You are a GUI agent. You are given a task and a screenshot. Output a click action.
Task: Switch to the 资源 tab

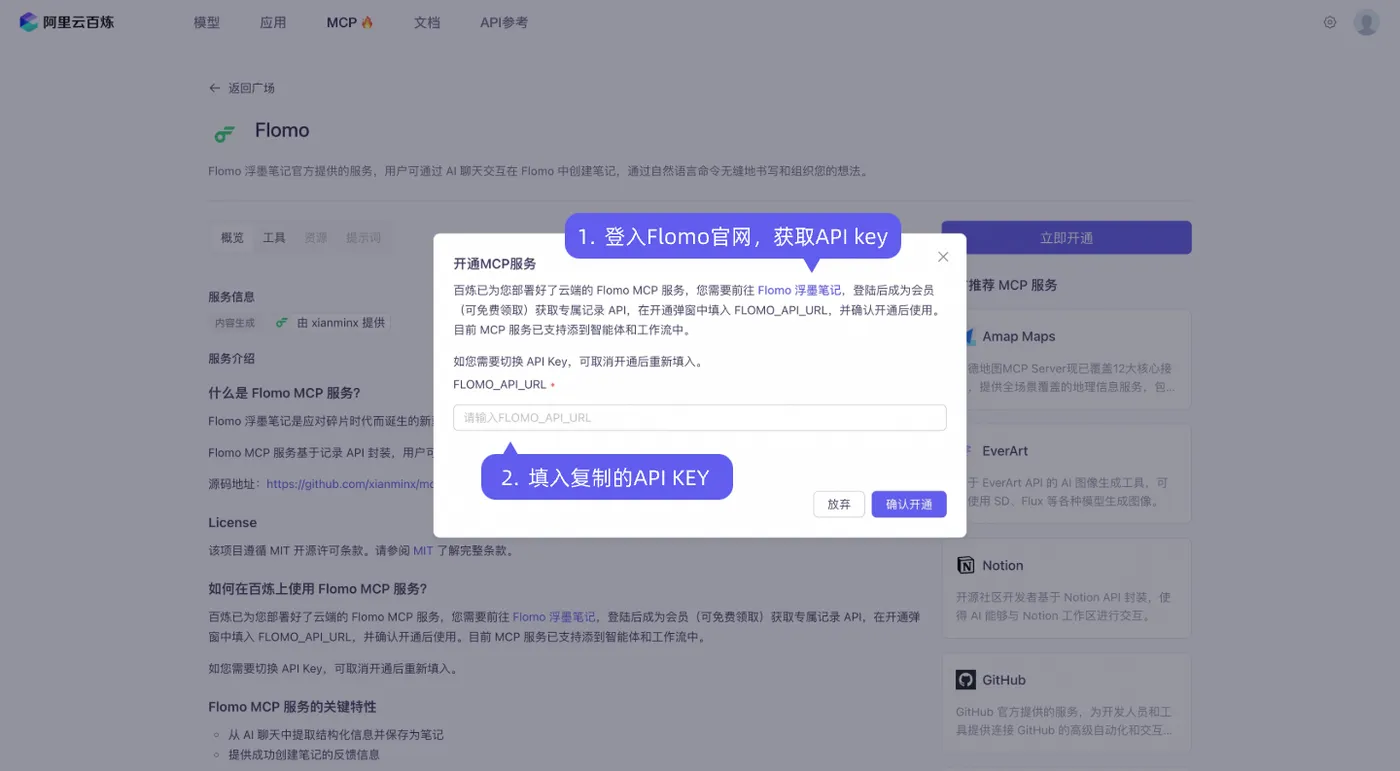coord(316,238)
